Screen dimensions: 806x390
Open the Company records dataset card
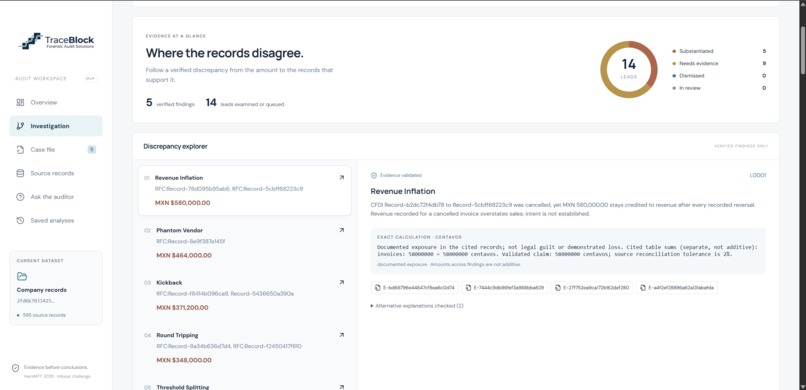click(56, 288)
